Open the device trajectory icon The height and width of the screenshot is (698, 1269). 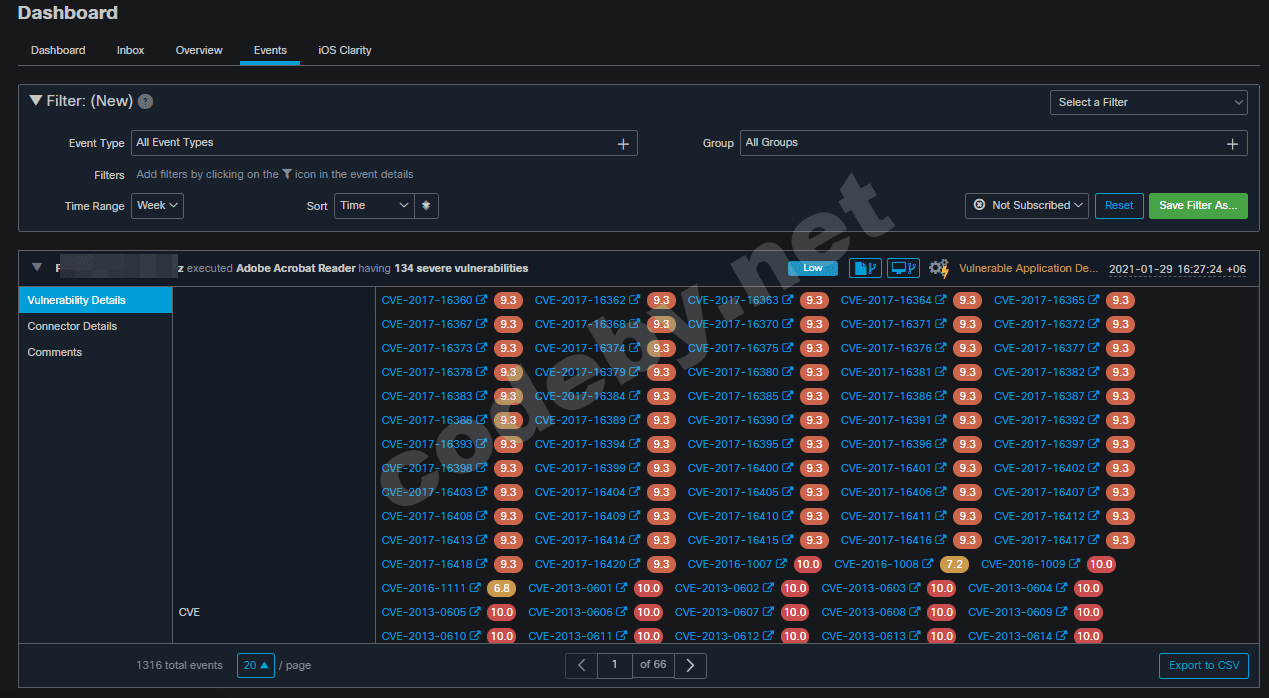tap(903, 268)
